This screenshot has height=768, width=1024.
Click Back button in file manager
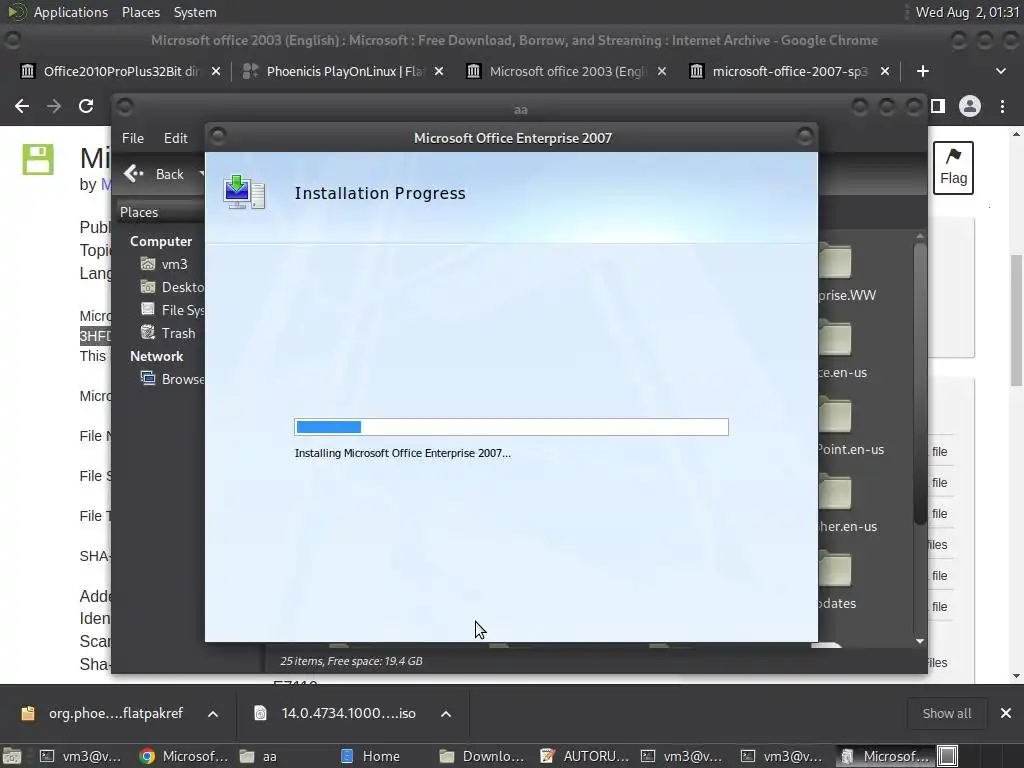click(x=155, y=174)
